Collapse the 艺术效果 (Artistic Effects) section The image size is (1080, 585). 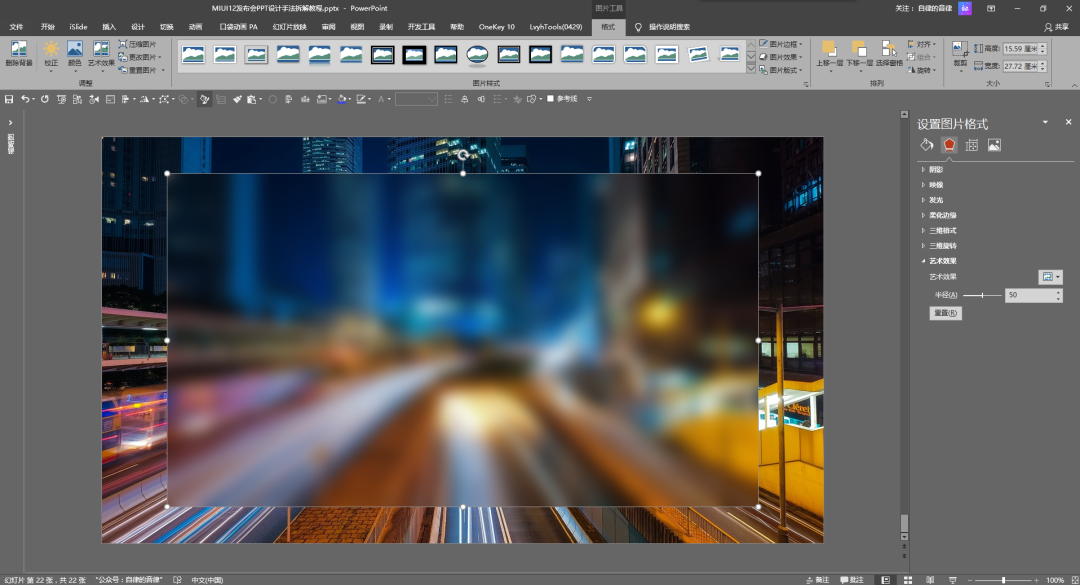coord(942,260)
